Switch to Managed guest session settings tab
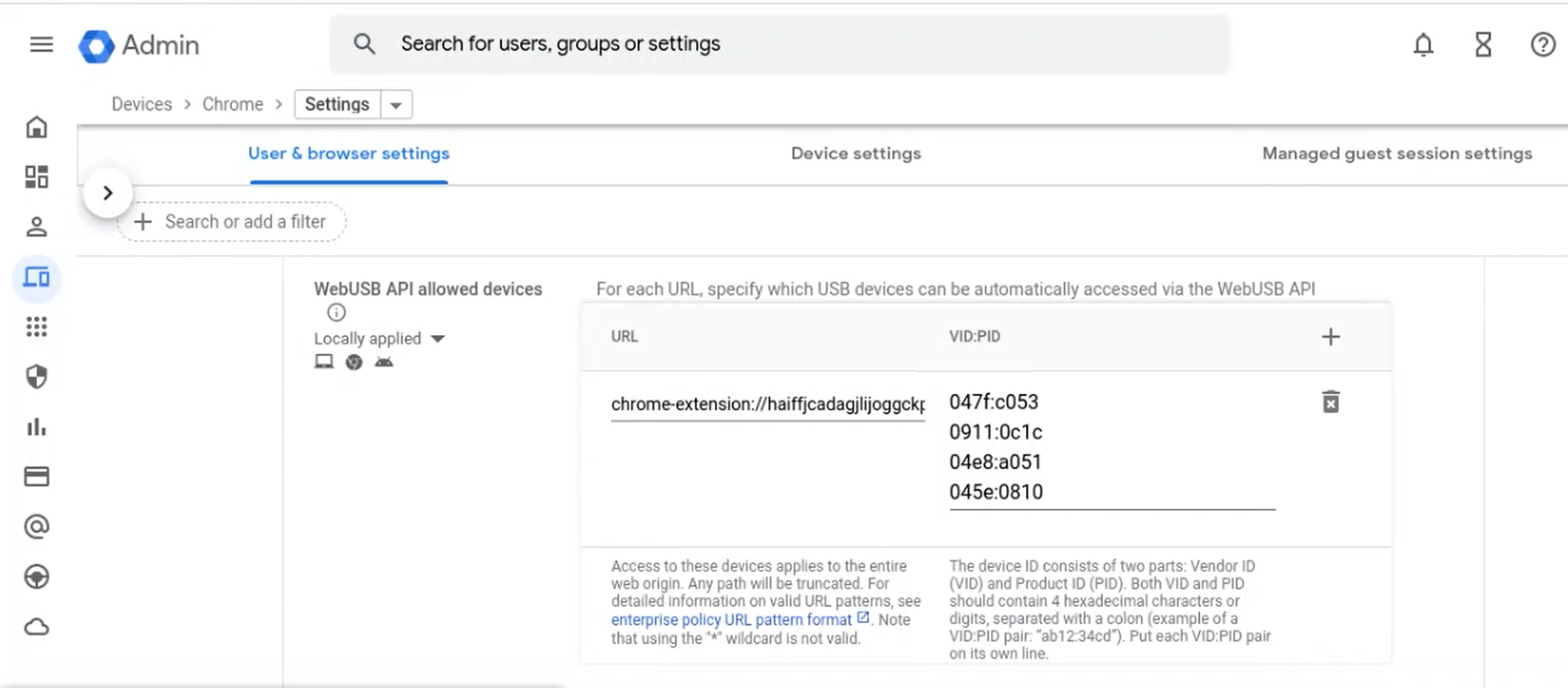 tap(1397, 153)
